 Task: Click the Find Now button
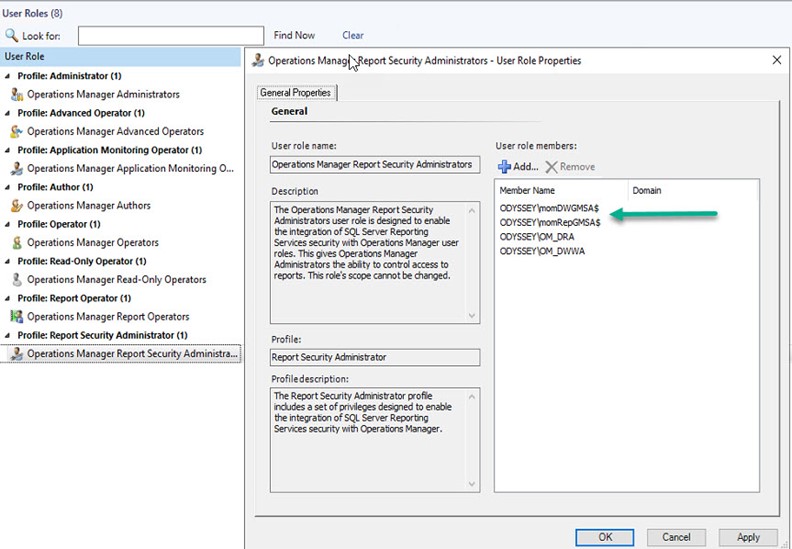(294, 35)
